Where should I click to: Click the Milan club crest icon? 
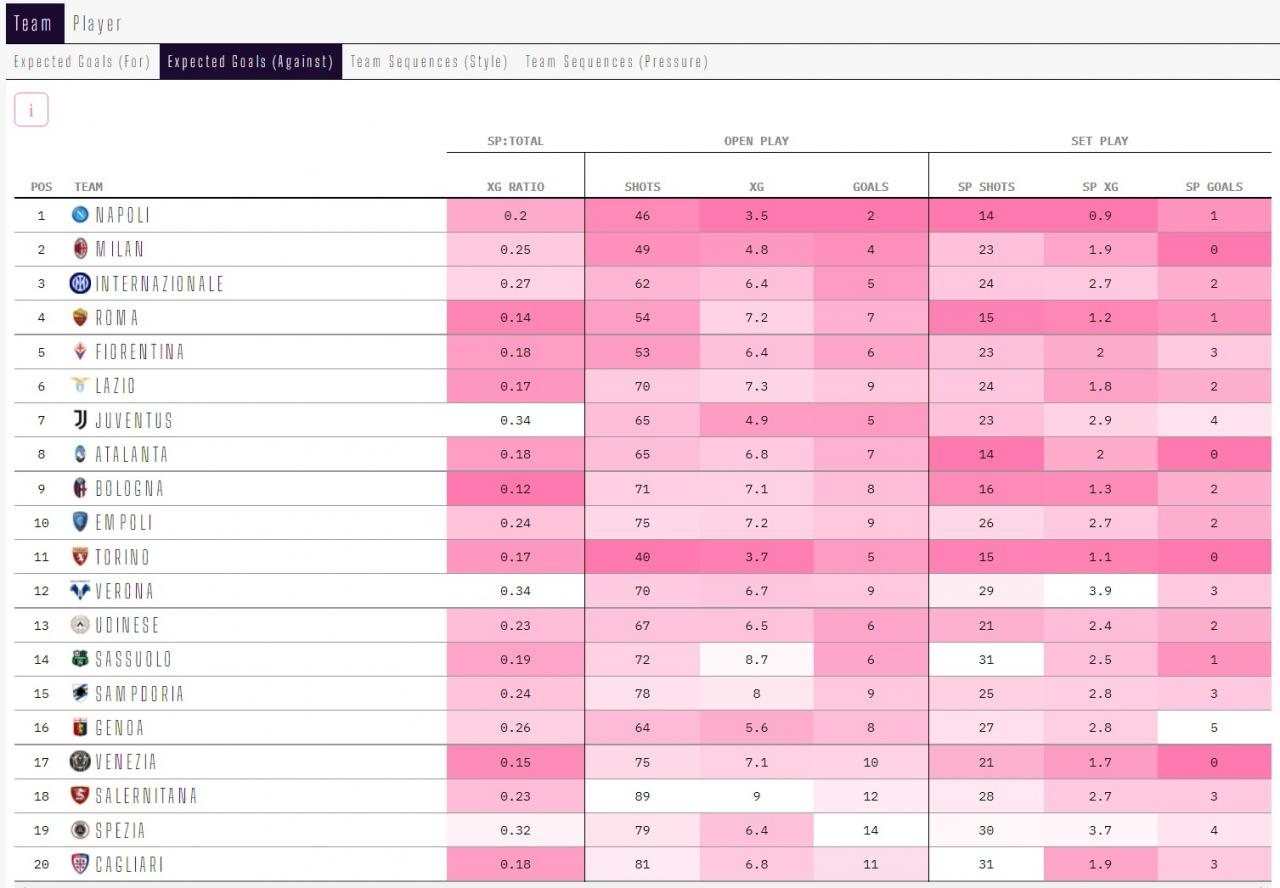[x=80, y=249]
